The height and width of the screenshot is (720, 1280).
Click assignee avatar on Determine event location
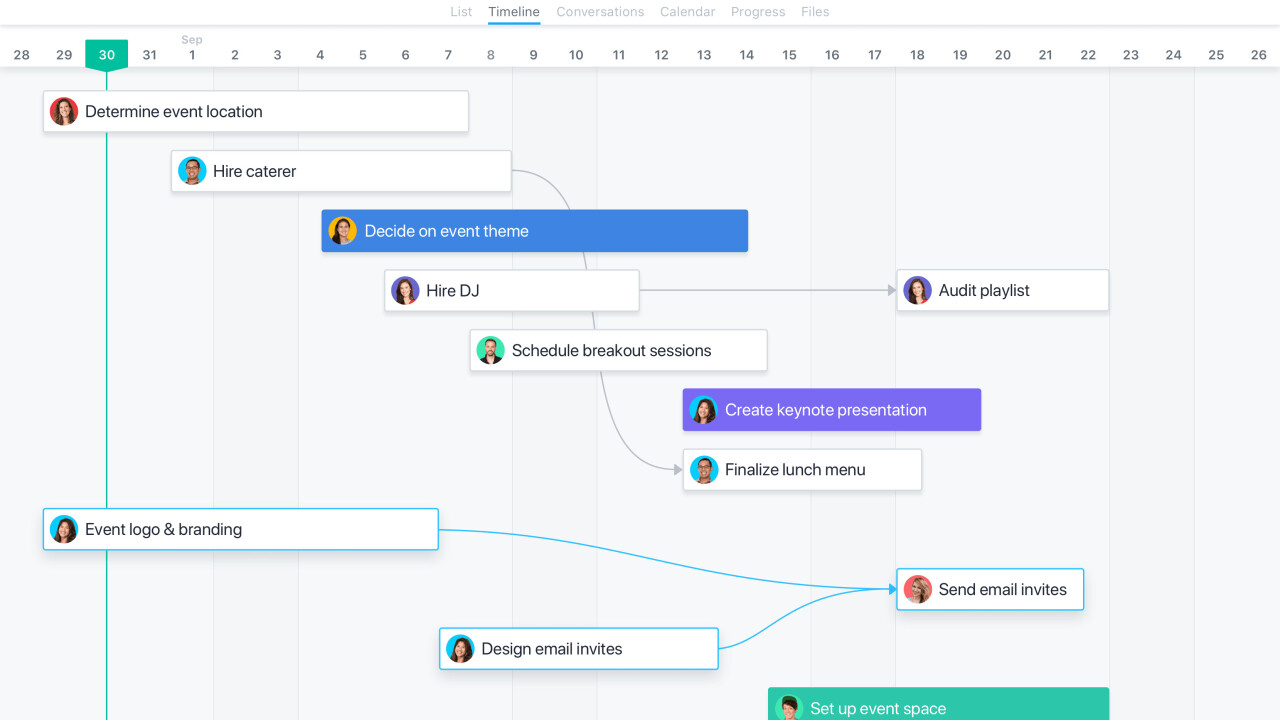pos(64,111)
